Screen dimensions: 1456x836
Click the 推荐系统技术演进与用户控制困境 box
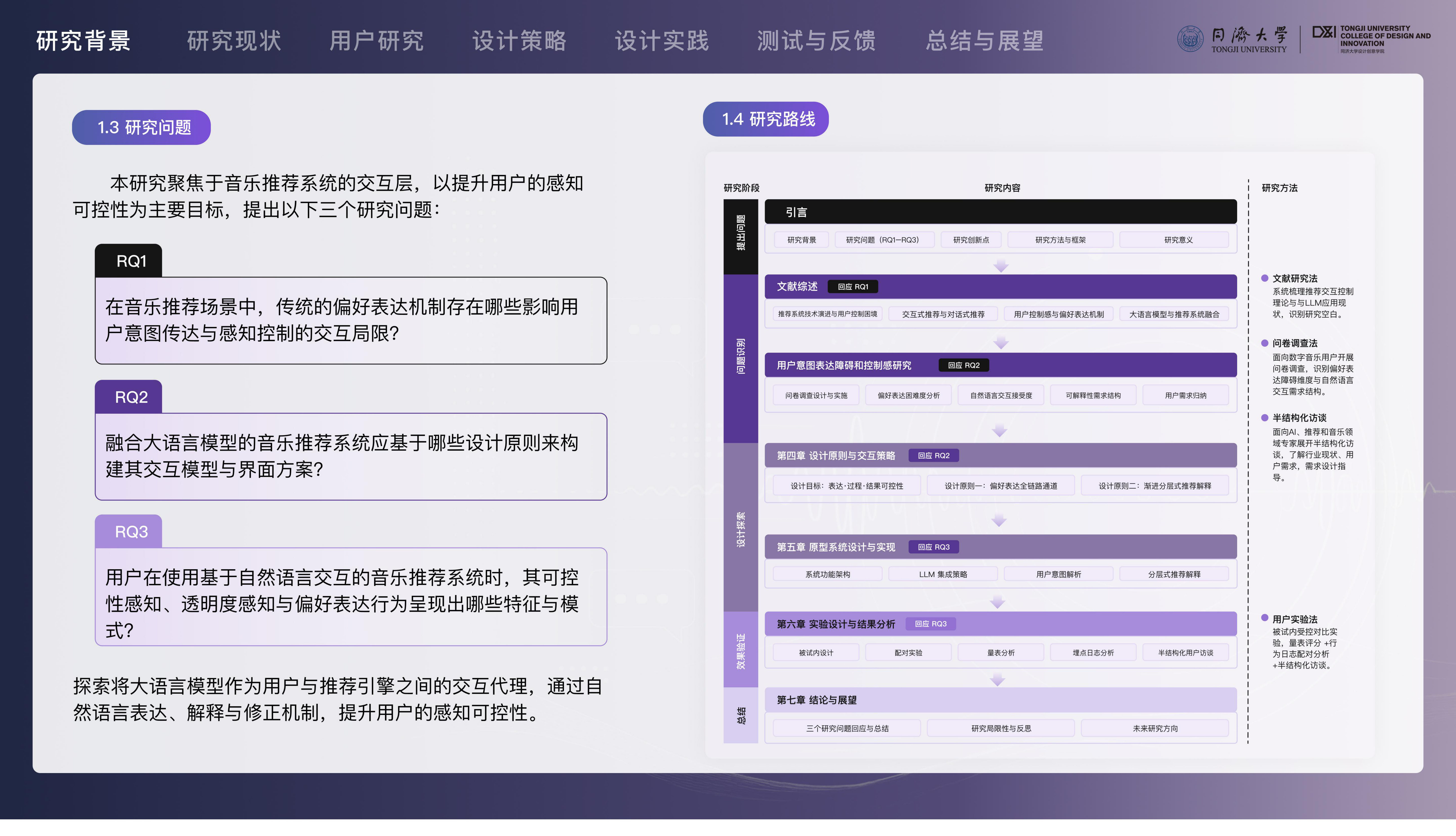pos(828,314)
